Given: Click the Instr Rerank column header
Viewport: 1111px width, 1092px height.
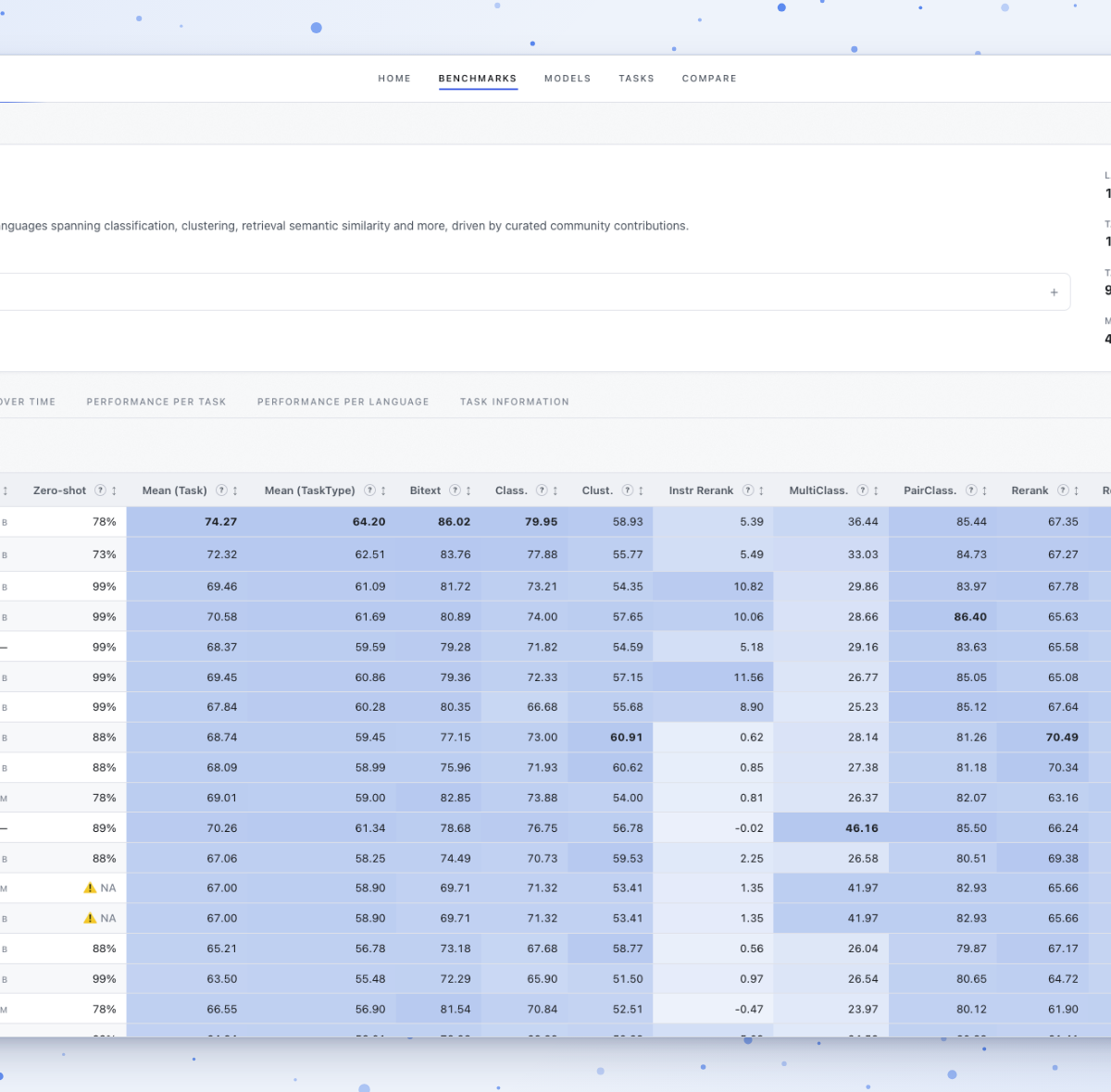Looking at the screenshot, I should click(701, 490).
